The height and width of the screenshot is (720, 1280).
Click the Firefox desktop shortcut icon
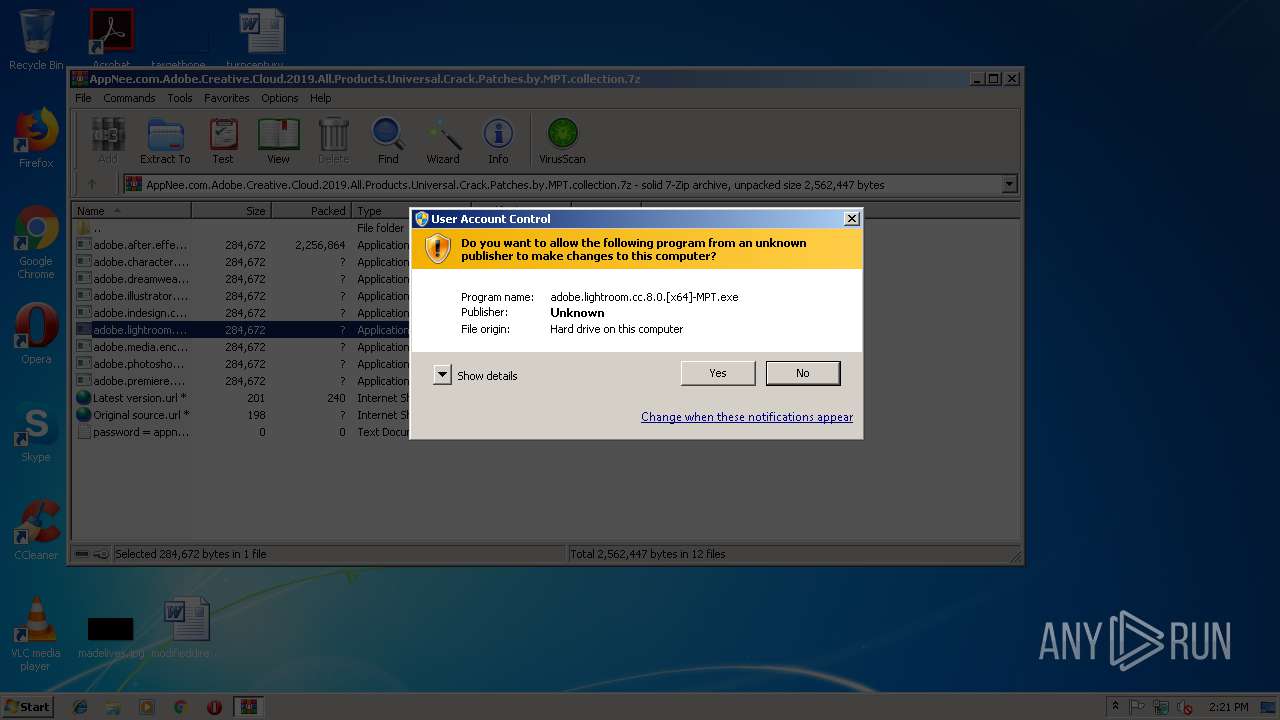36,137
